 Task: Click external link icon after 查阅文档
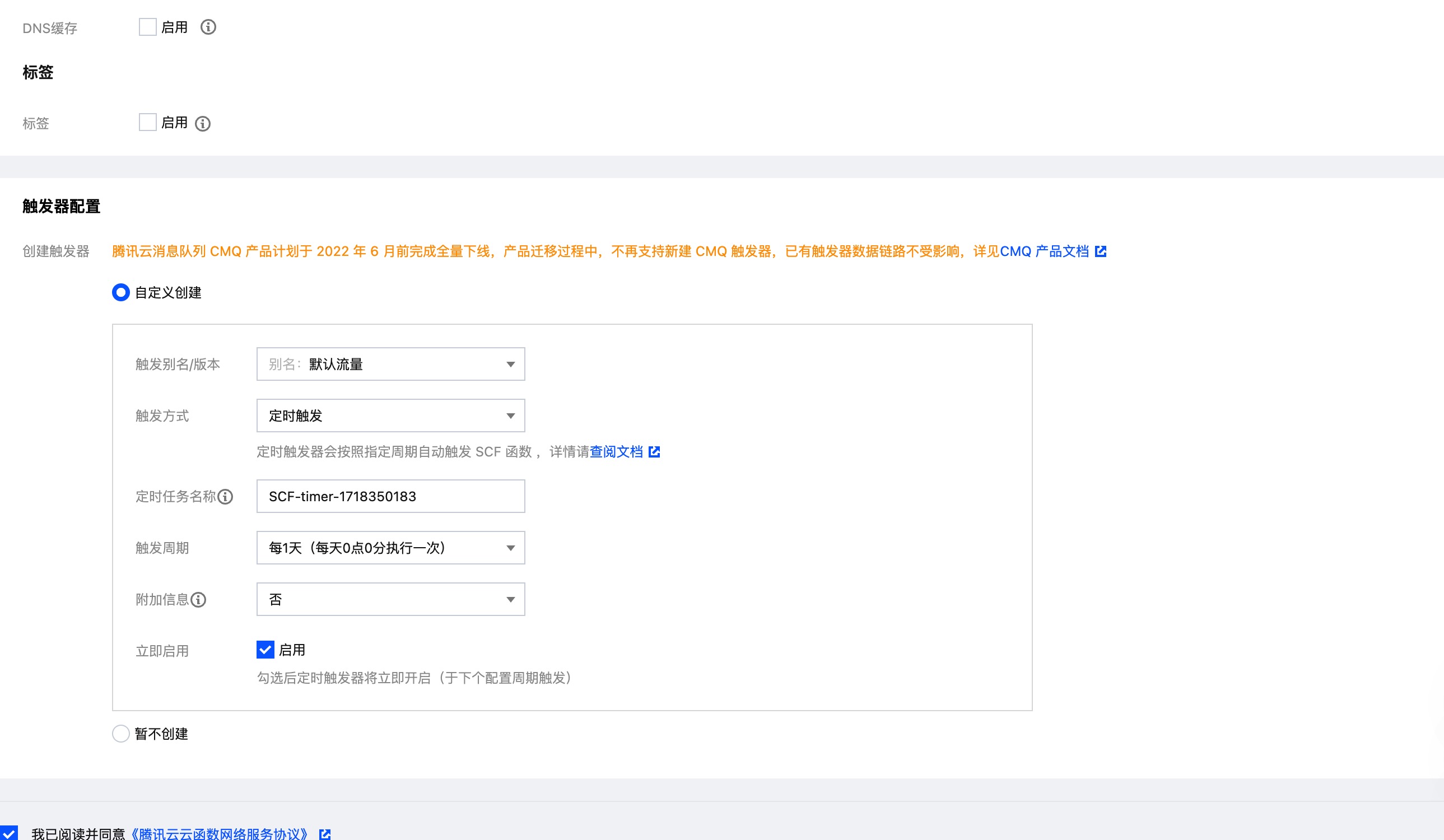point(654,452)
